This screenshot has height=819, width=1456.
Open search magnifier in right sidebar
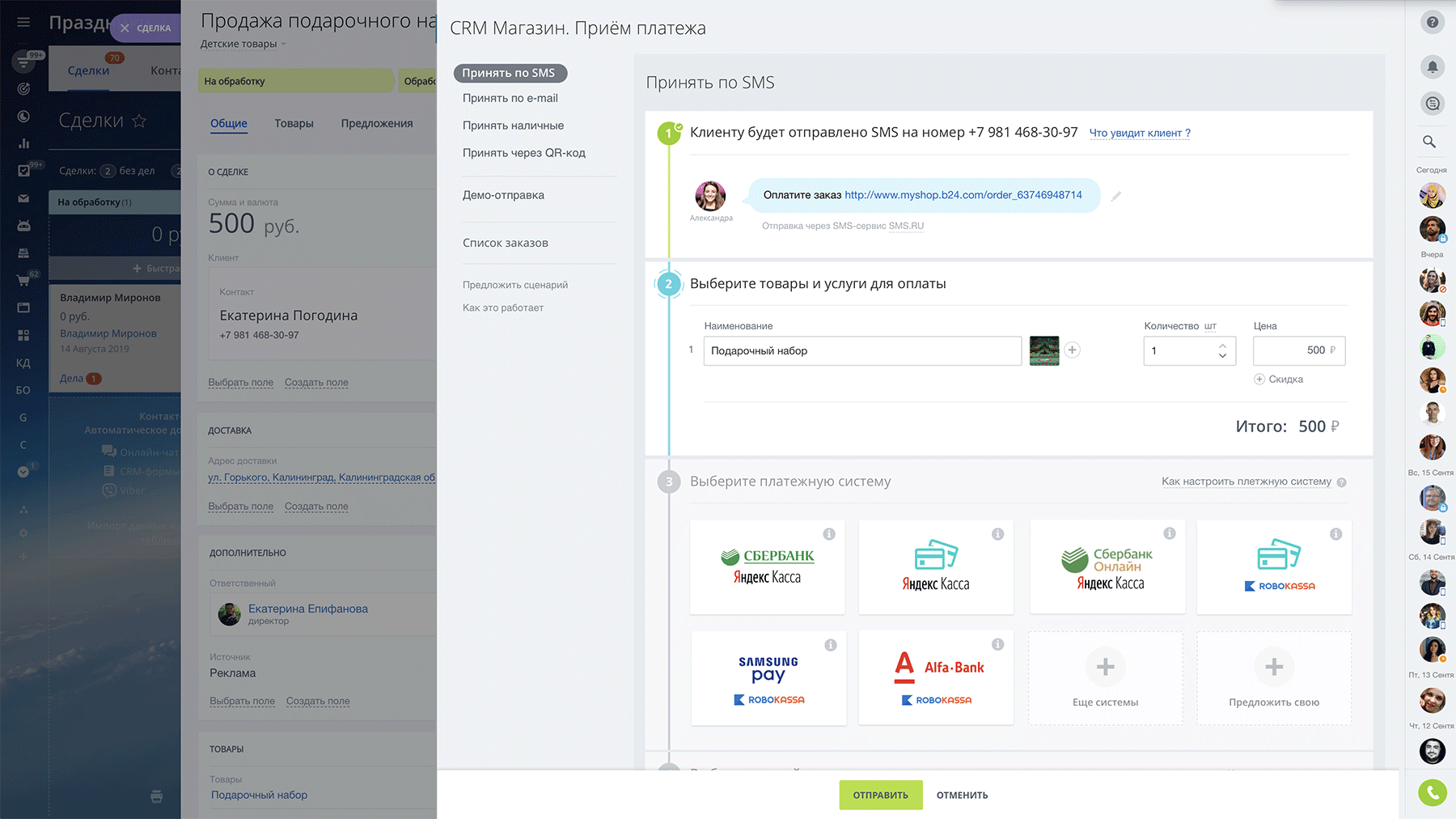(x=1429, y=142)
